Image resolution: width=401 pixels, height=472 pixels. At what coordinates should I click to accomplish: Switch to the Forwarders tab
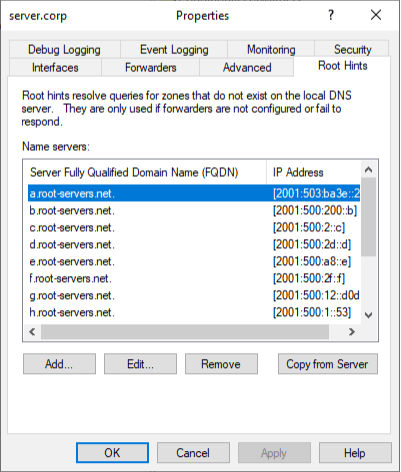(150, 67)
